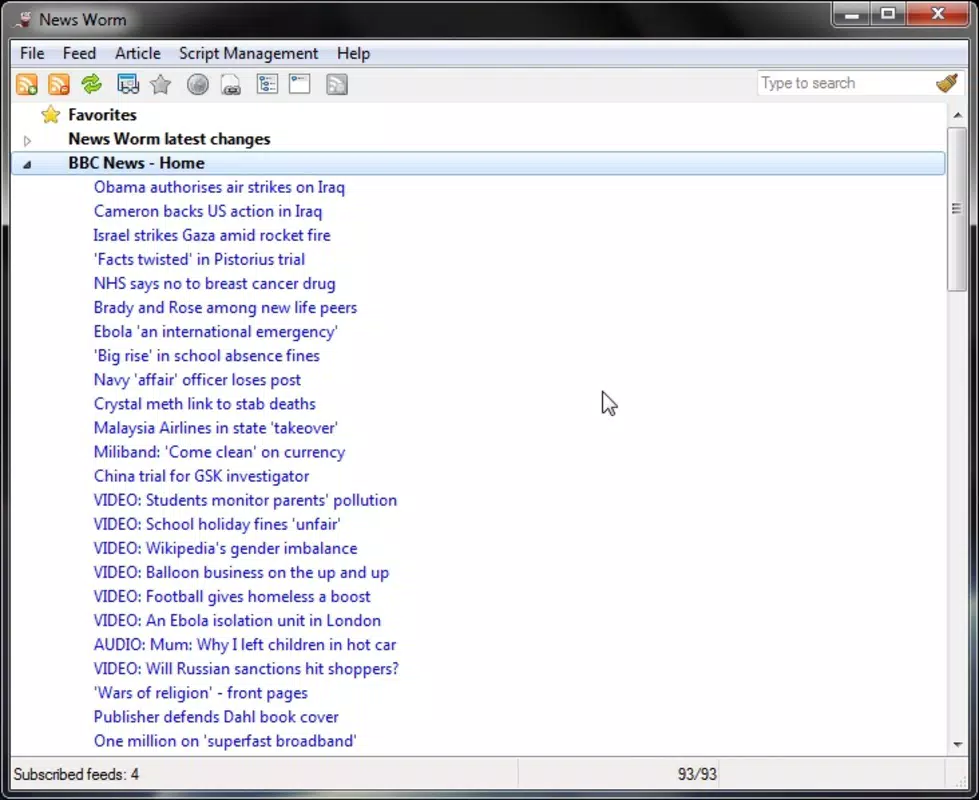
Task: Select 'Crystal meth link to stab deaths'
Action: (x=204, y=404)
